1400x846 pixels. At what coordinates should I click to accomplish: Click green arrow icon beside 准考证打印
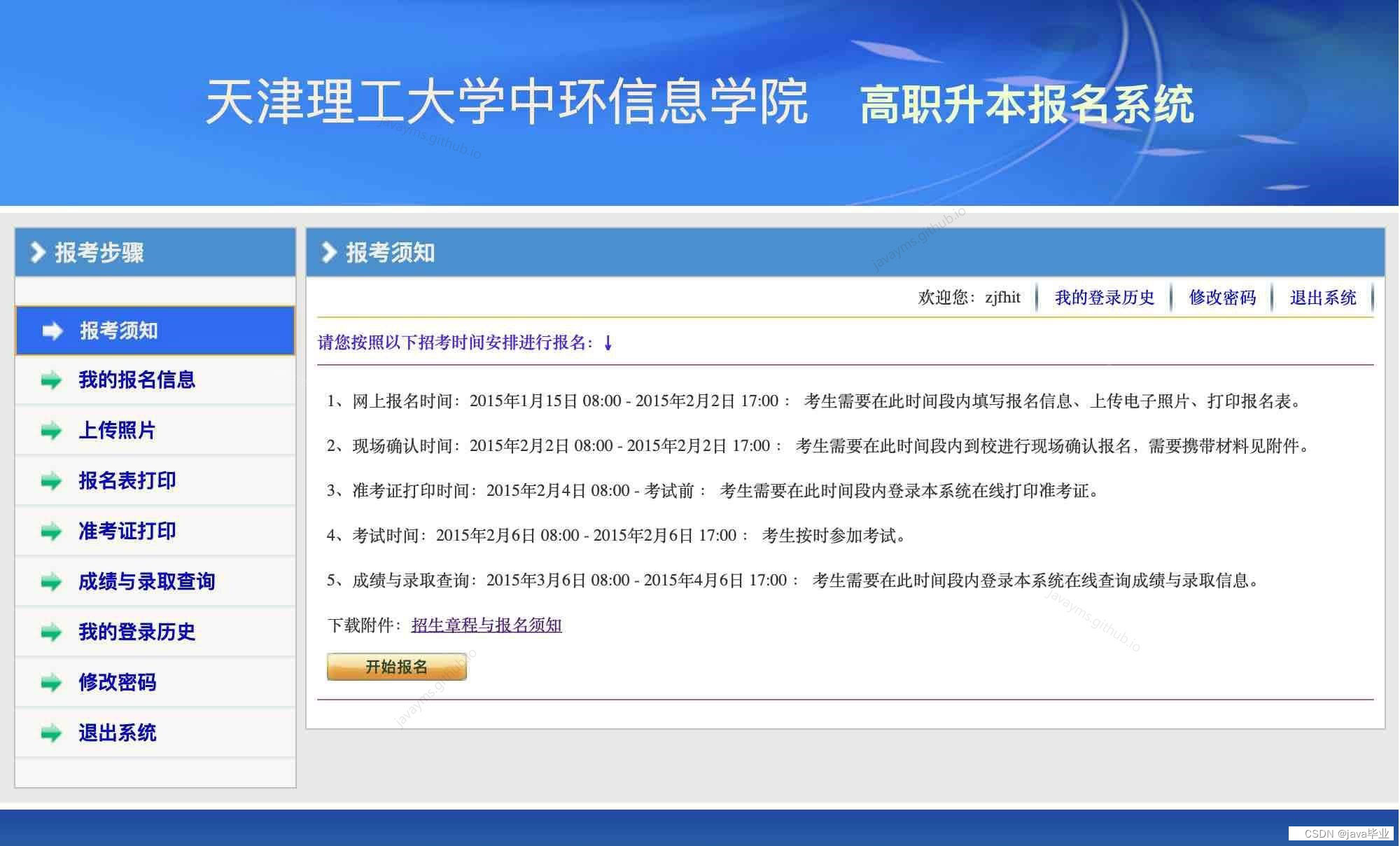[51, 532]
